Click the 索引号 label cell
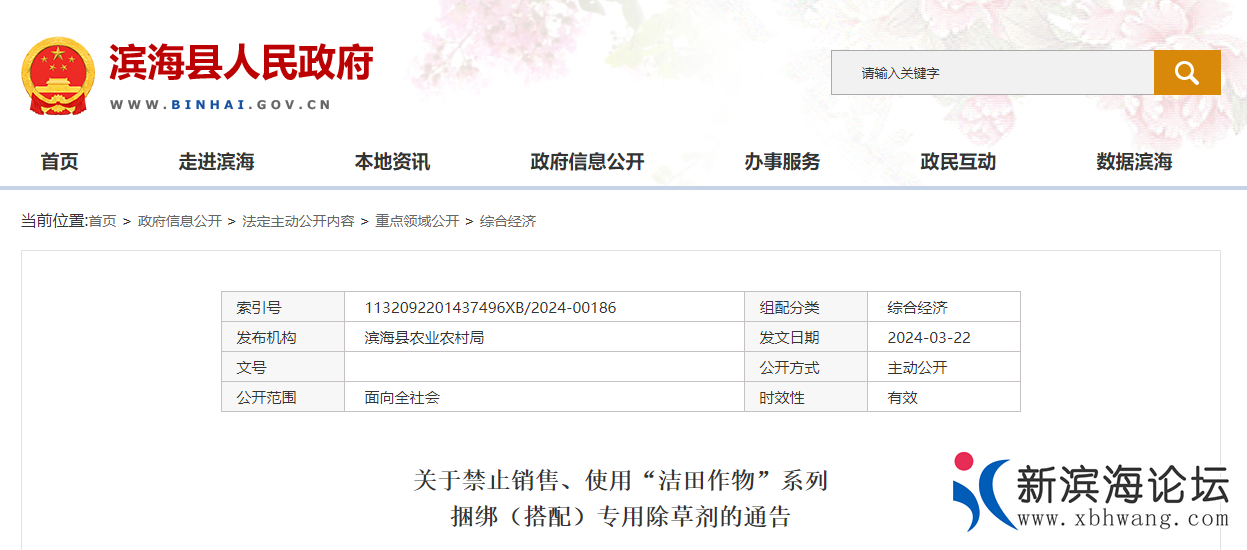The height and width of the screenshot is (550, 1247). click(x=283, y=307)
